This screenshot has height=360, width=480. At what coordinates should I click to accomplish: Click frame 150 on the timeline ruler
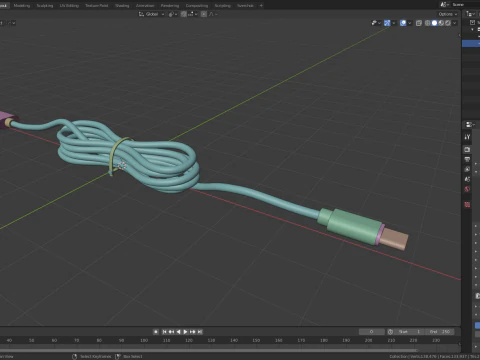click(x=256, y=340)
